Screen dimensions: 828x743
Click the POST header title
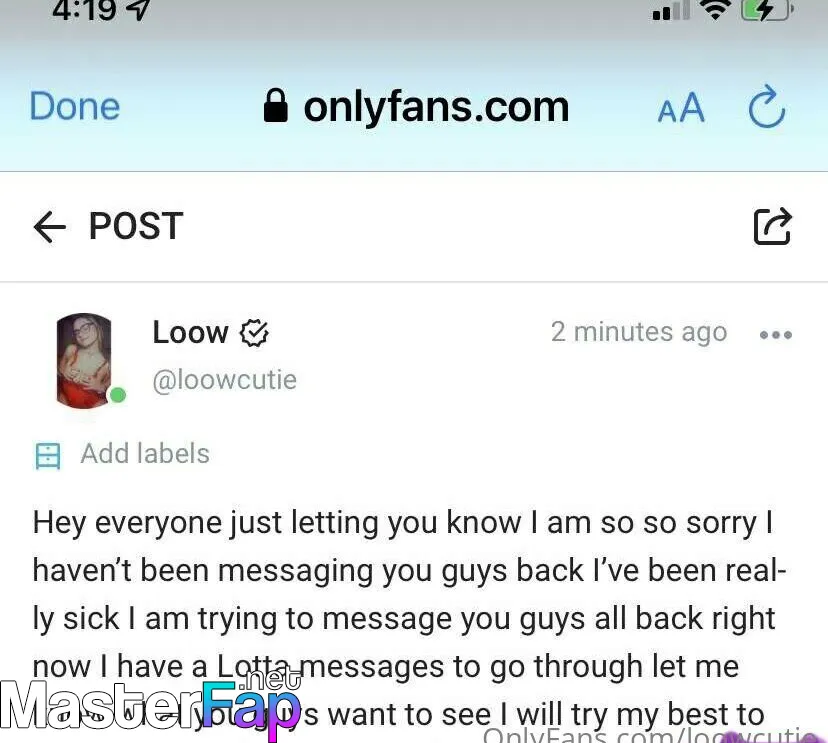(136, 226)
